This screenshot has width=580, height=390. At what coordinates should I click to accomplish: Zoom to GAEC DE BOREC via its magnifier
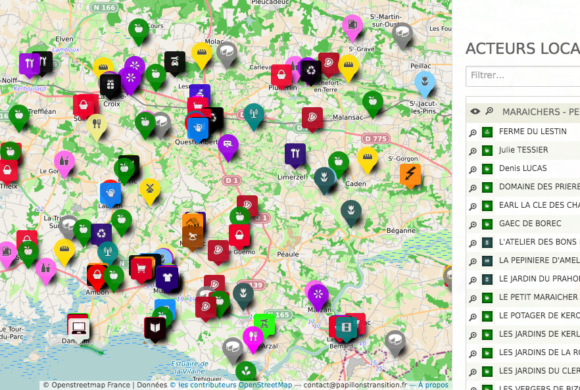pyautogui.click(x=473, y=225)
